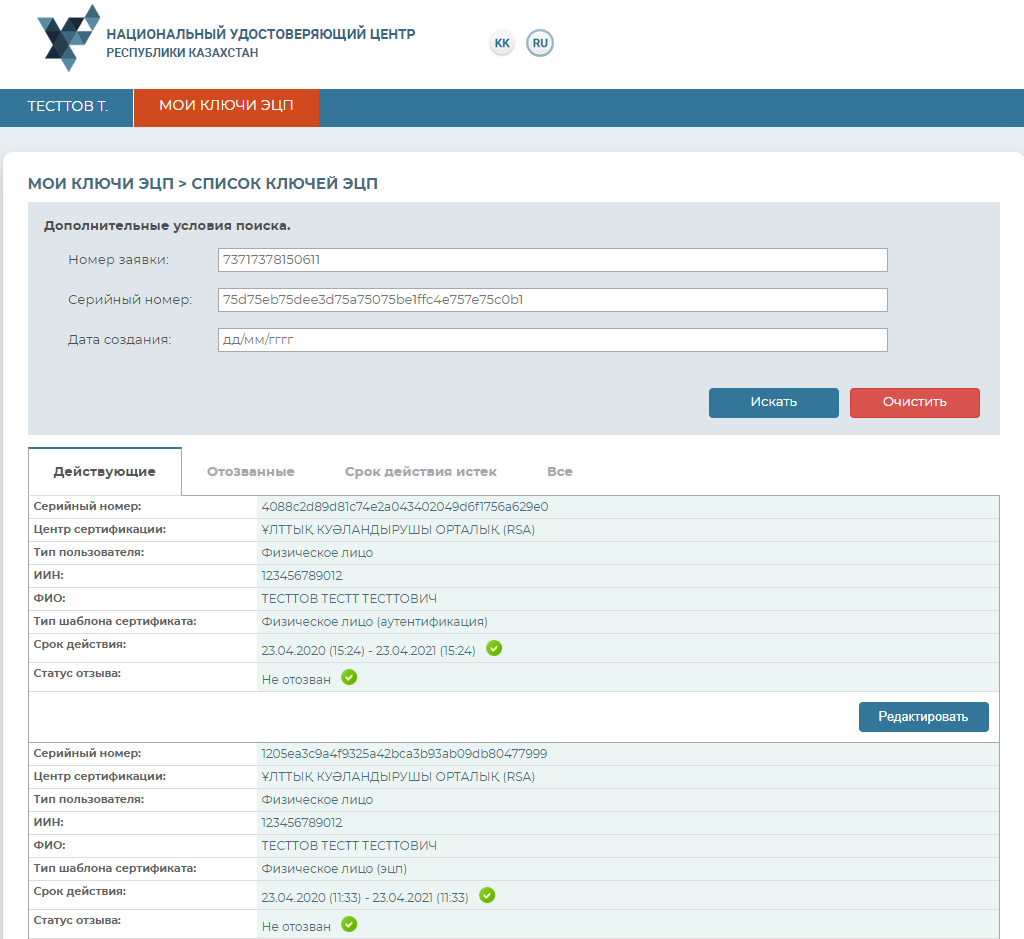Click the National Certification Center logo
Viewport: 1024px width, 939px height.
click(x=68, y=38)
